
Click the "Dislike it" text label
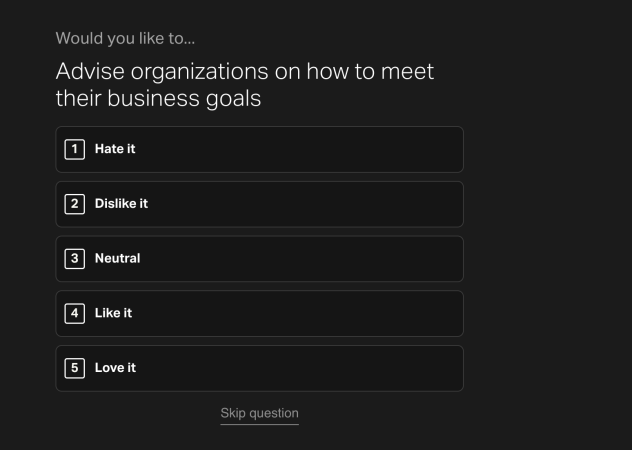(x=121, y=204)
